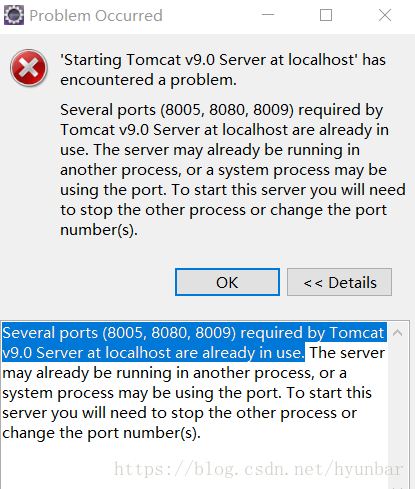Maximize the Problem Occurred dialog window

click(326, 15)
